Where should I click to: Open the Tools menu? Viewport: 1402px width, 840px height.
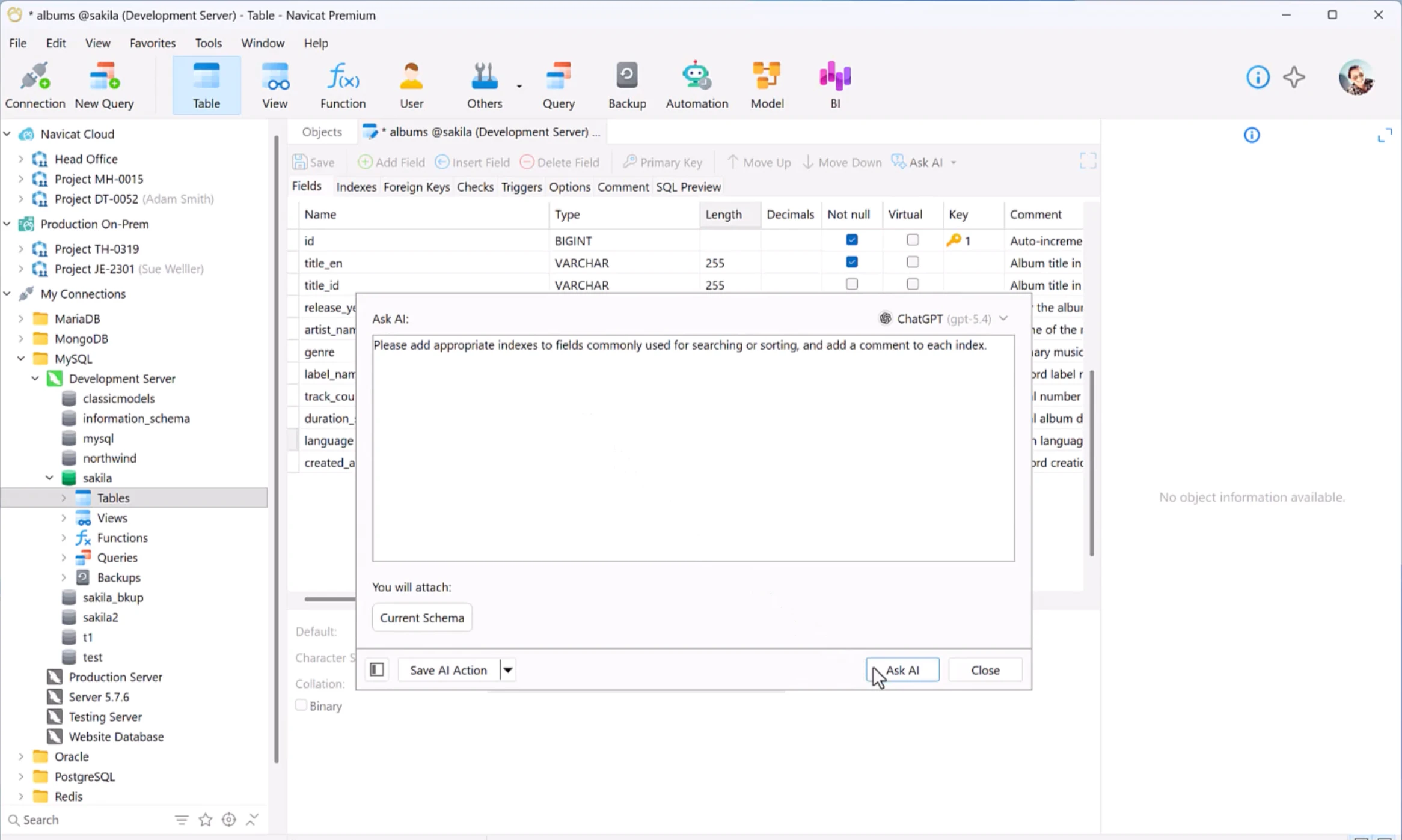208,43
